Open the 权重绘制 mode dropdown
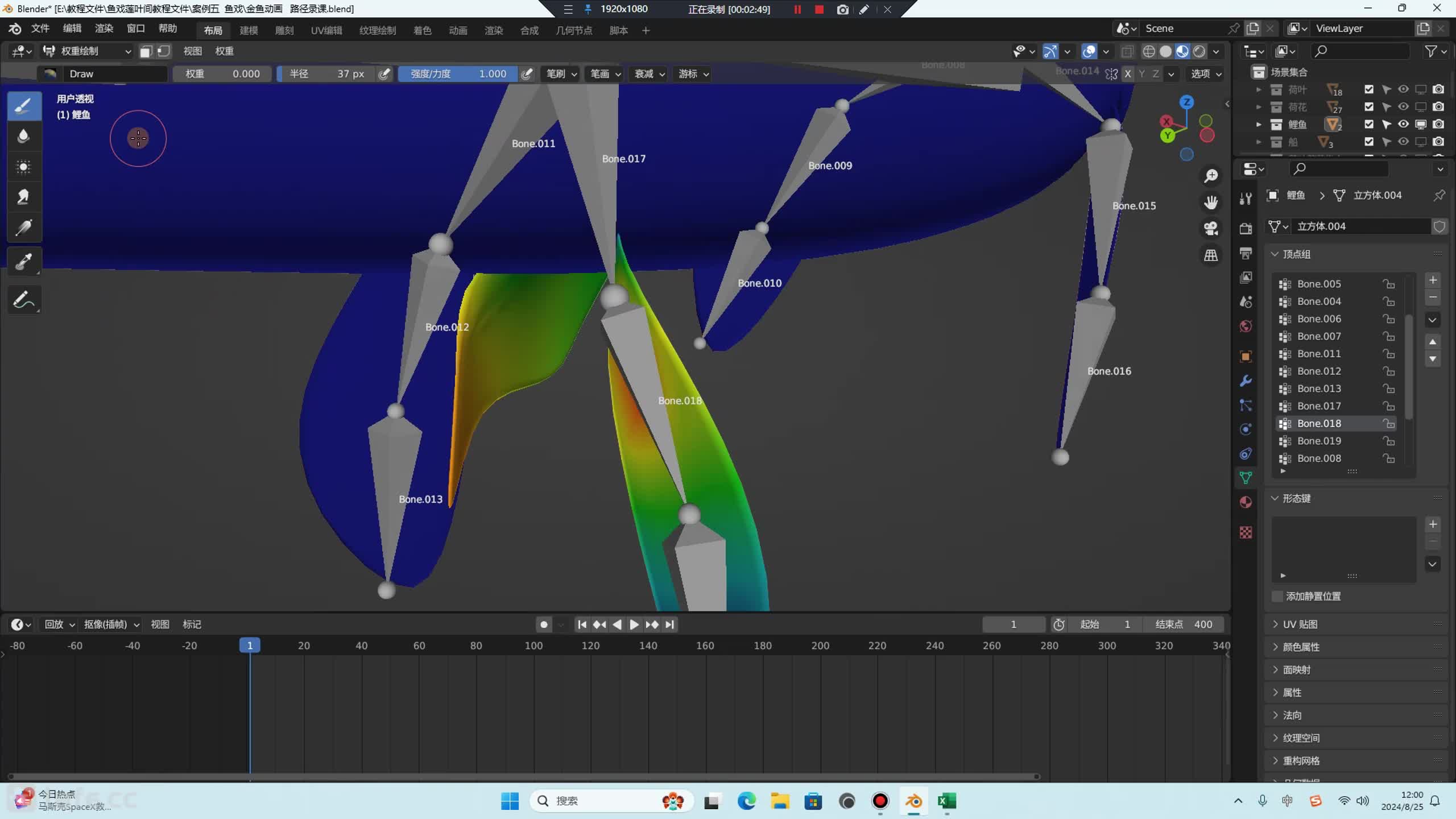Viewport: 1456px width, 819px height. pyautogui.click(x=88, y=51)
